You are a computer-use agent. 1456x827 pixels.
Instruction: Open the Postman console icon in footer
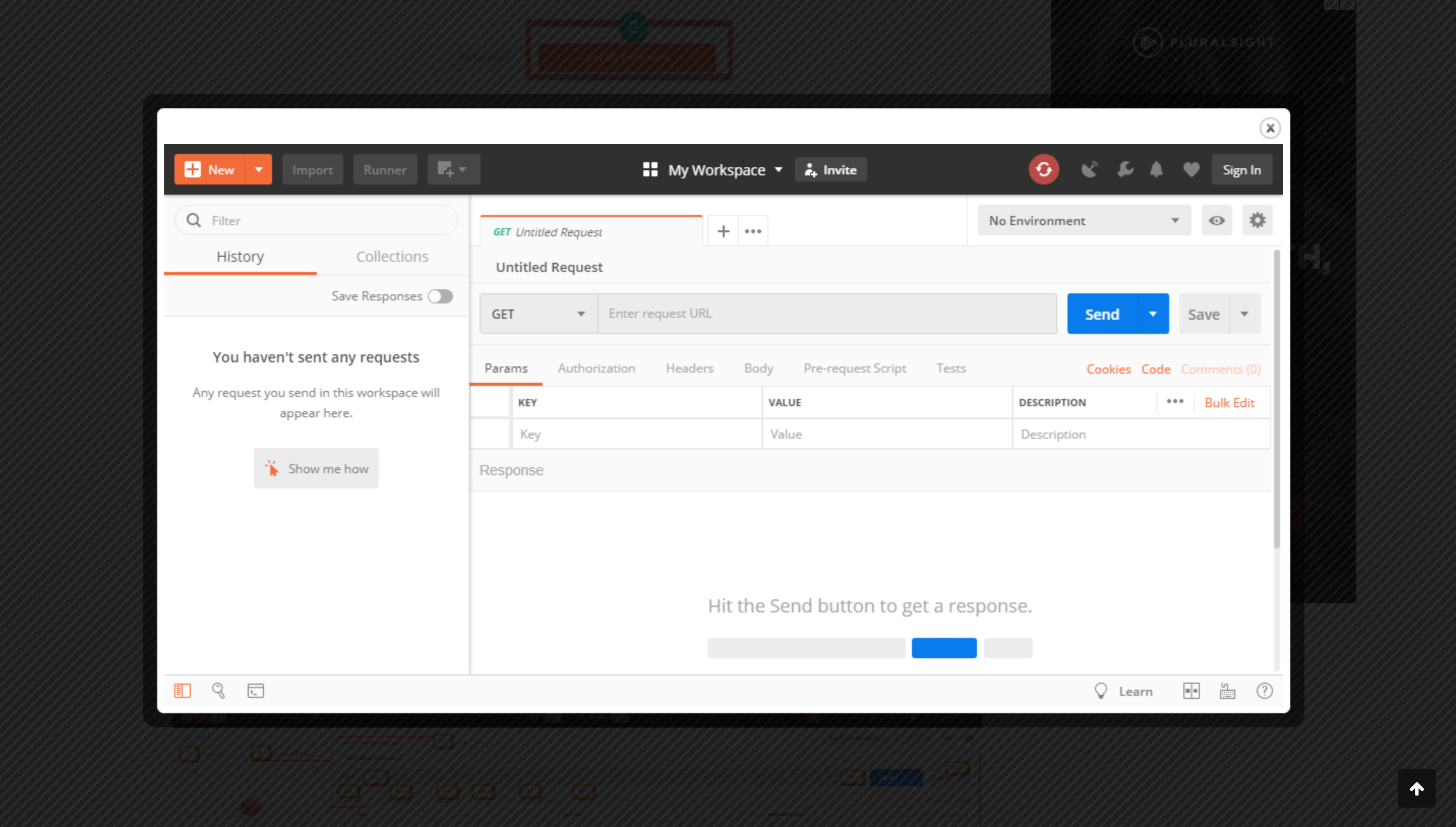[x=255, y=691]
